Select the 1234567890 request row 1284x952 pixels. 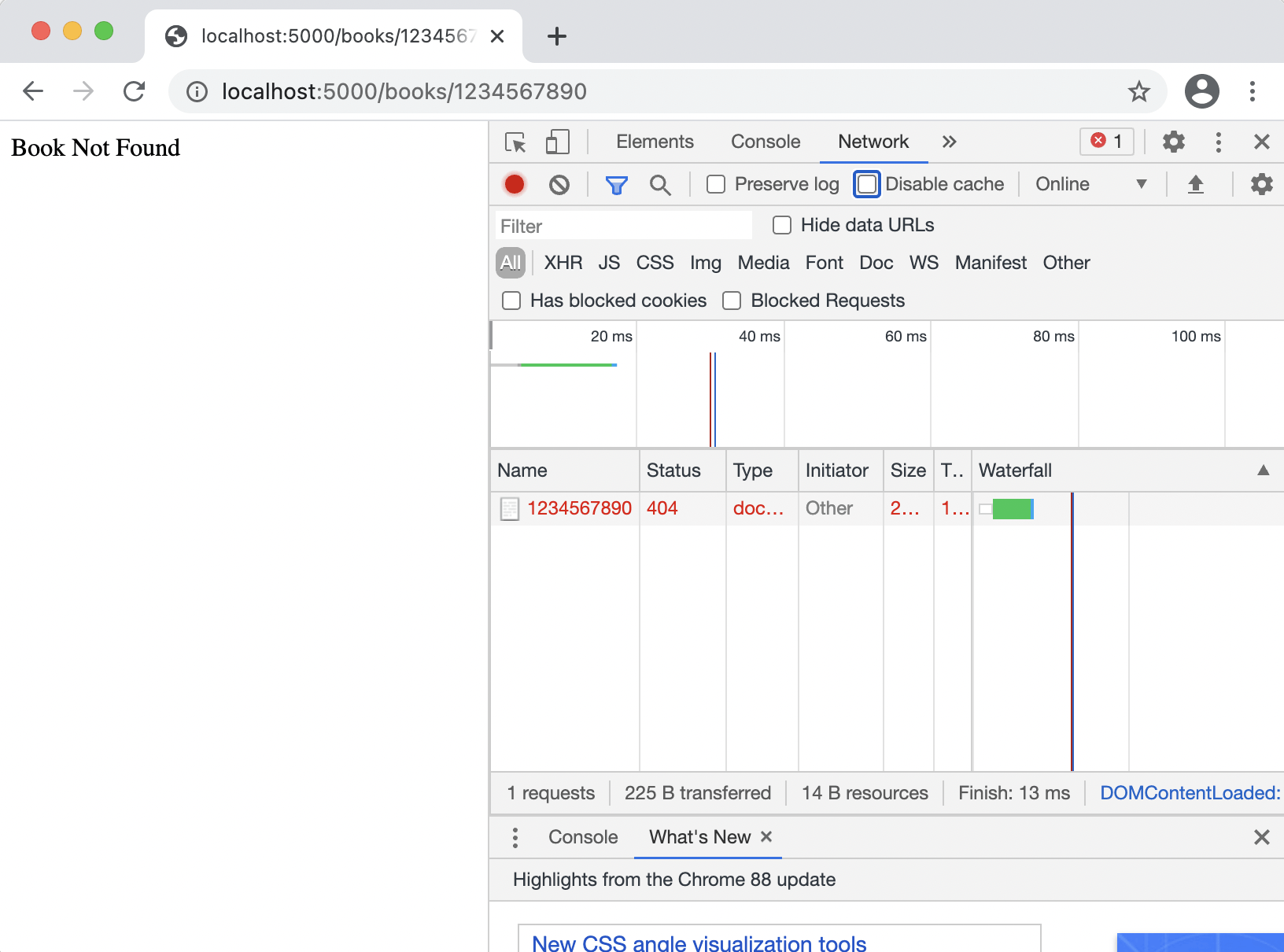click(579, 508)
